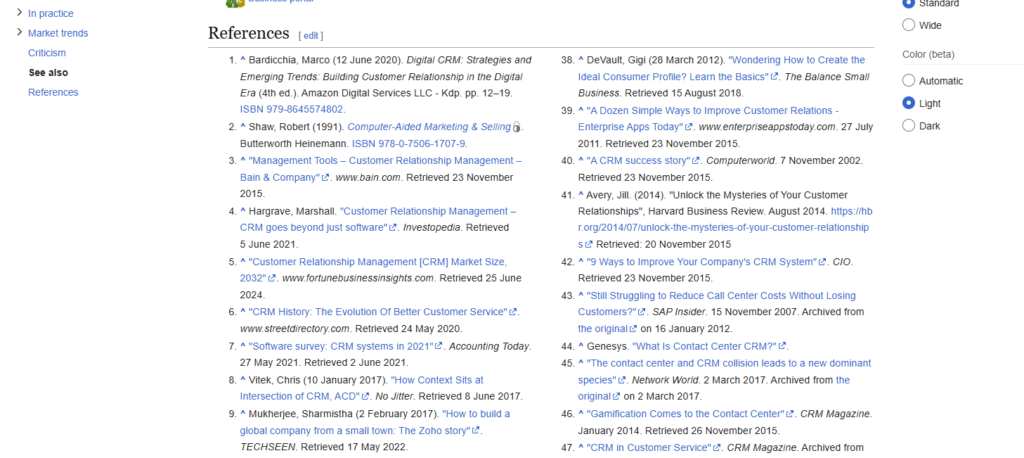The height and width of the screenshot is (458, 1024).
Task: Jump to References in contents sidebar
Action: (53, 92)
